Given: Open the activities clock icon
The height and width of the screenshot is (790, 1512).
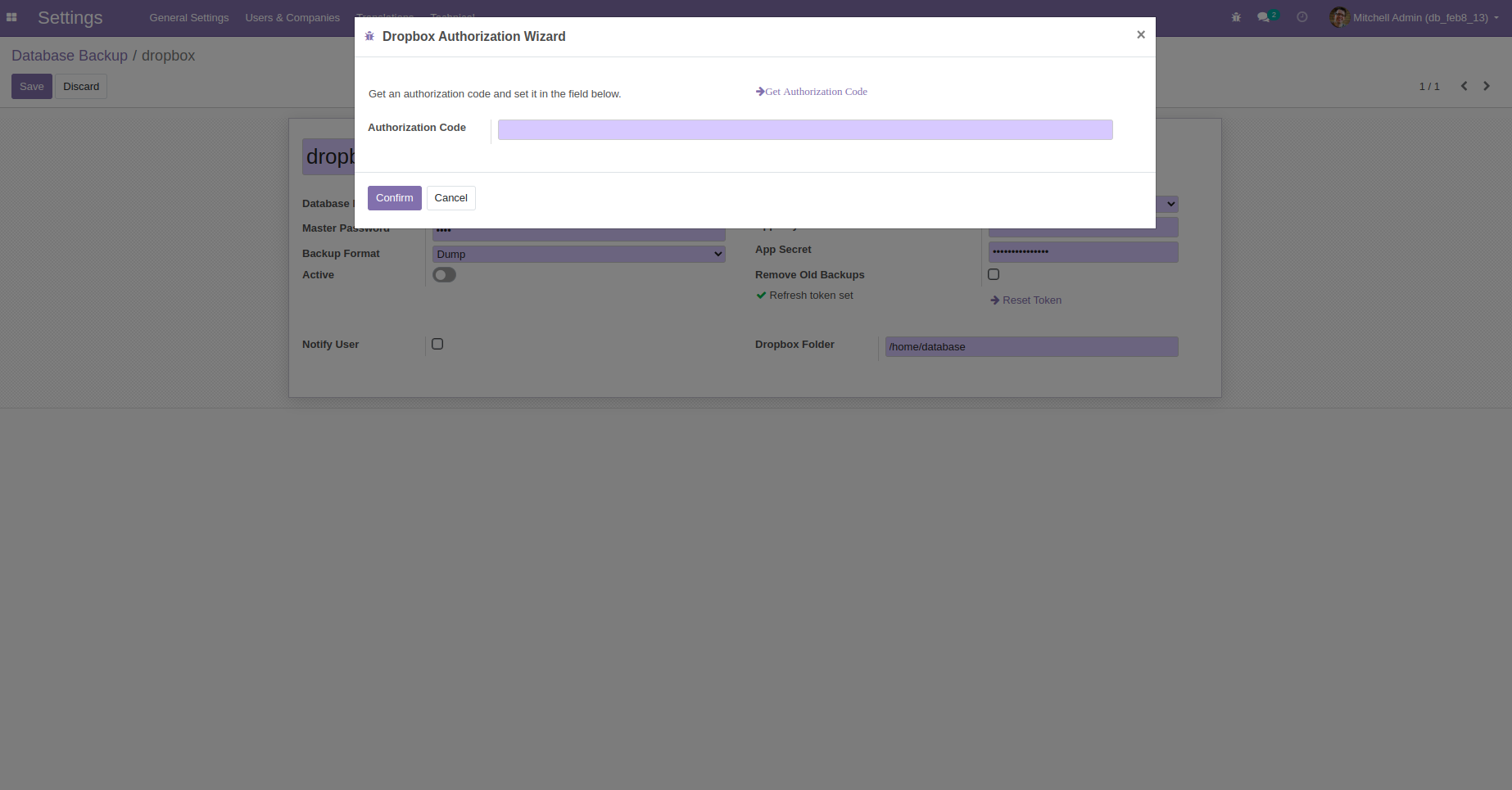Looking at the screenshot, I should 1301,17.
